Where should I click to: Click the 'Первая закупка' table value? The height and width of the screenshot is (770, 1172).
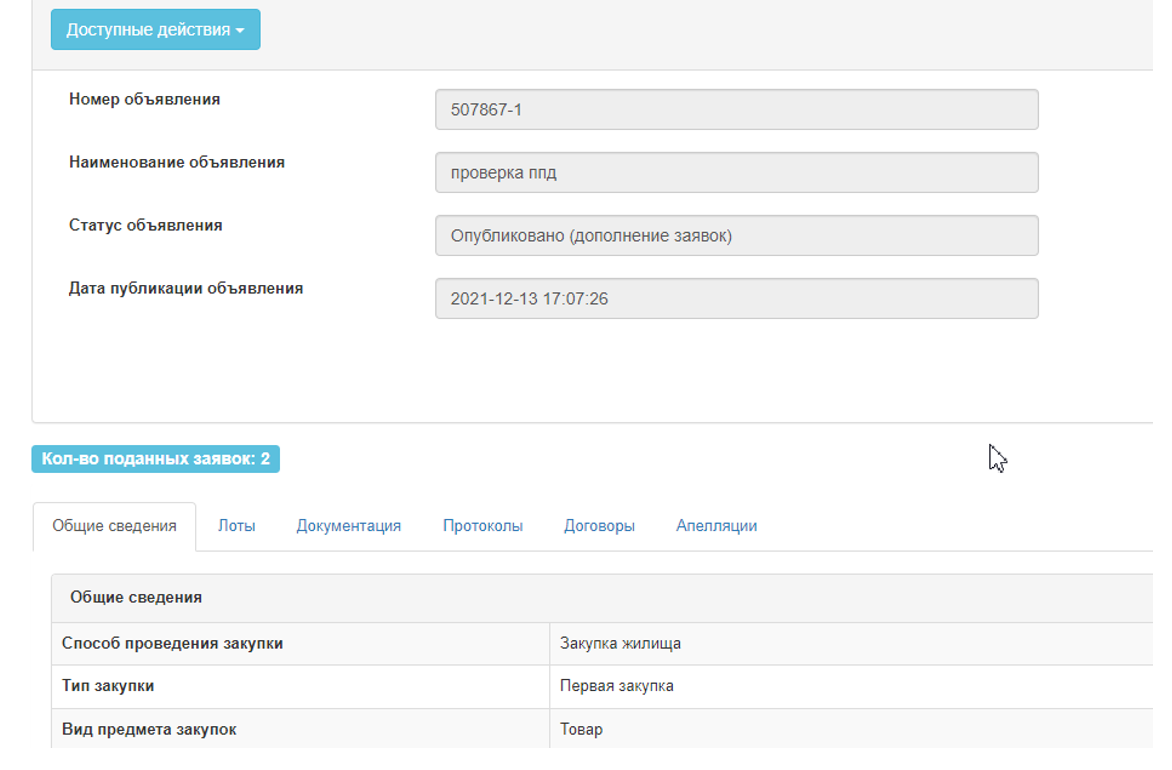616,686
